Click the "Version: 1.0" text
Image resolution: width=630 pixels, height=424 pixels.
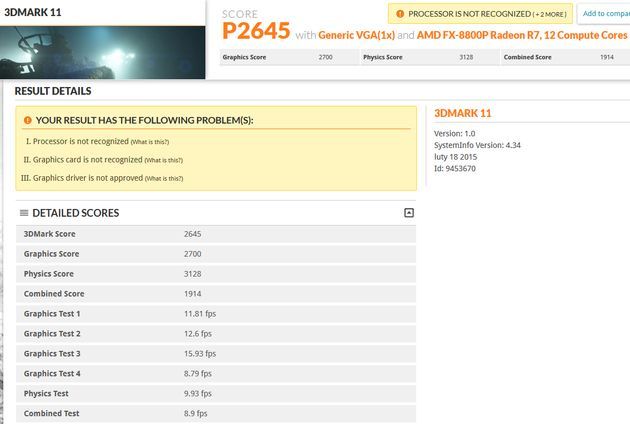coord(454,133)
